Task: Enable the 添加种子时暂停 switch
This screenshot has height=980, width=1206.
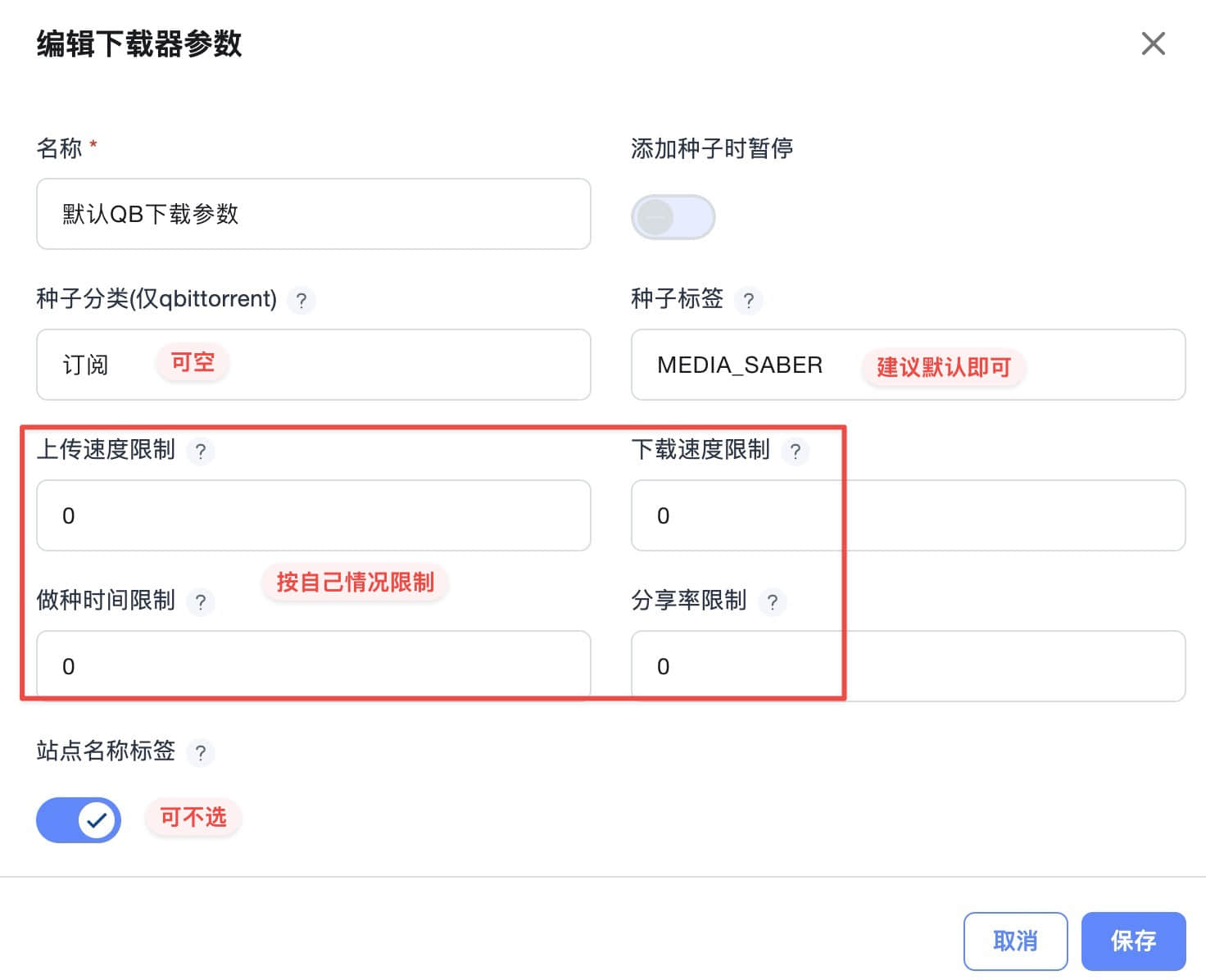Action: click(x=673, y=217)
